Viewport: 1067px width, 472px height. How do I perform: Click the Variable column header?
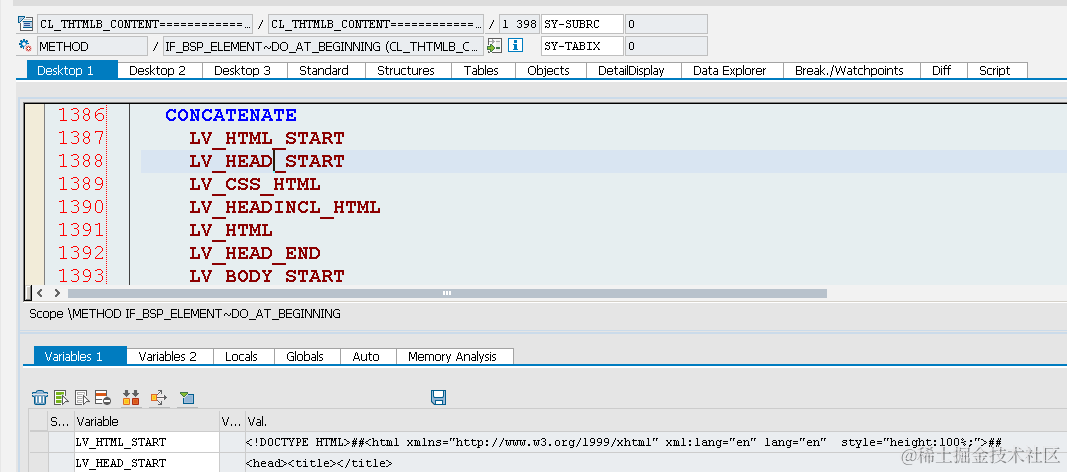click(x=146, y=422)
